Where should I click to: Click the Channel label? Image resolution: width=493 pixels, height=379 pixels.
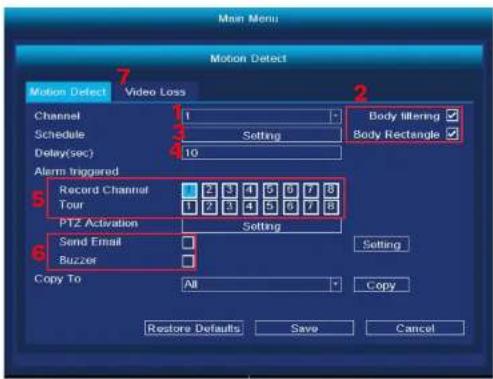[x=57, y=116]
